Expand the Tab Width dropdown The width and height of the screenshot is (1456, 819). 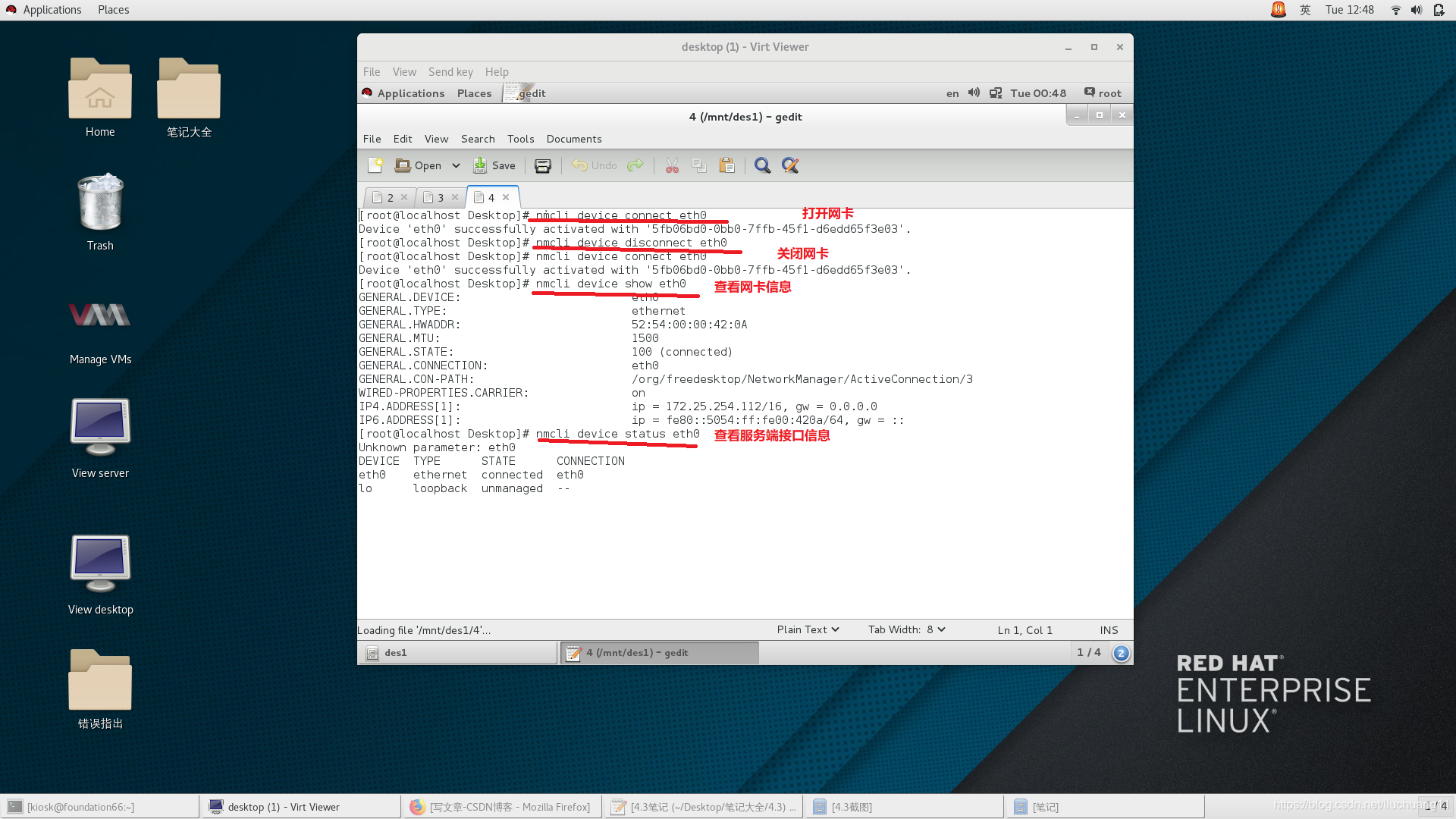(x=907, y=629)
